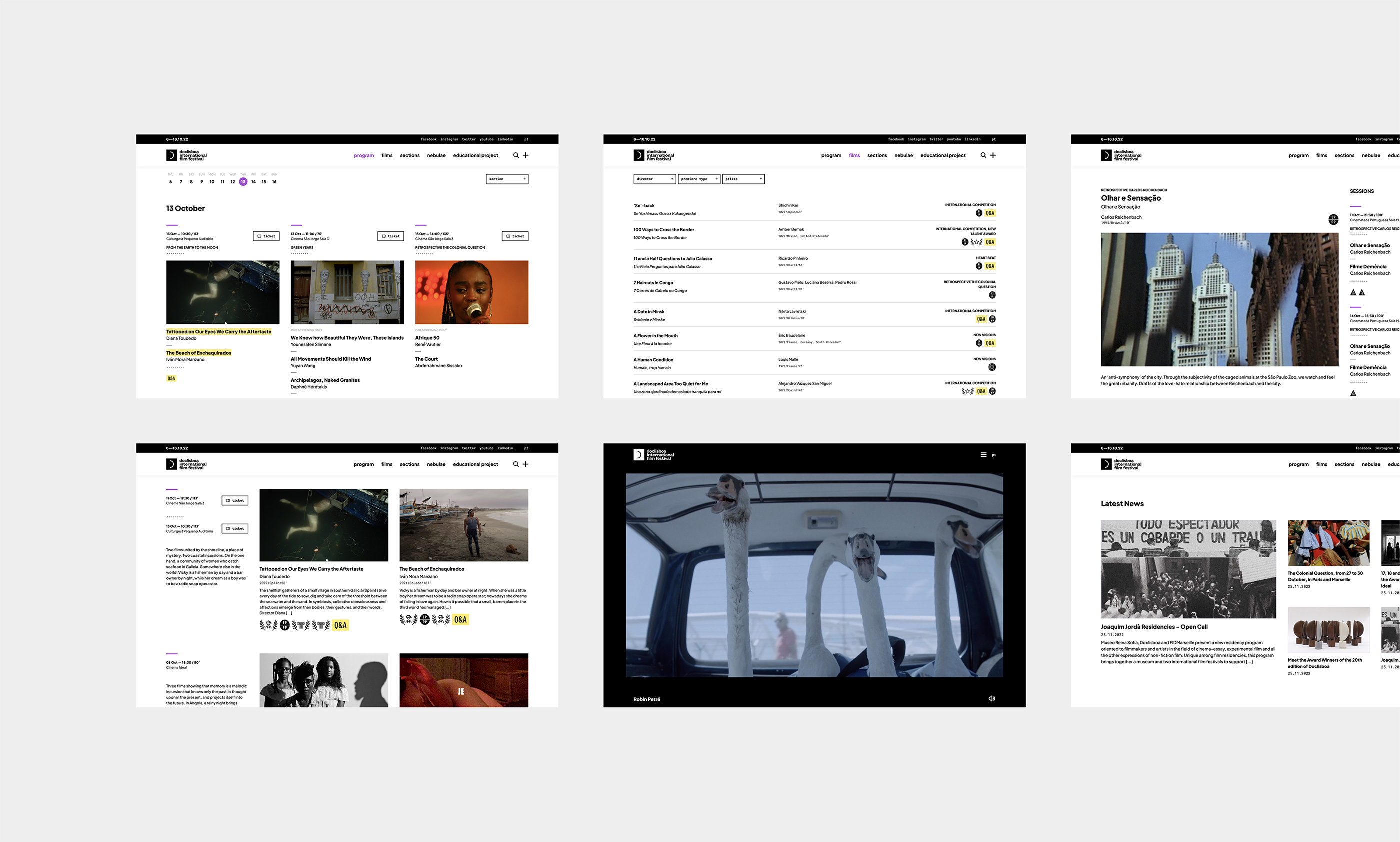The height and width of the screenshot is (842, 1400).
Task: Open nebulae tab on Latest News mockup
Action: click(x=1371, y=464)
